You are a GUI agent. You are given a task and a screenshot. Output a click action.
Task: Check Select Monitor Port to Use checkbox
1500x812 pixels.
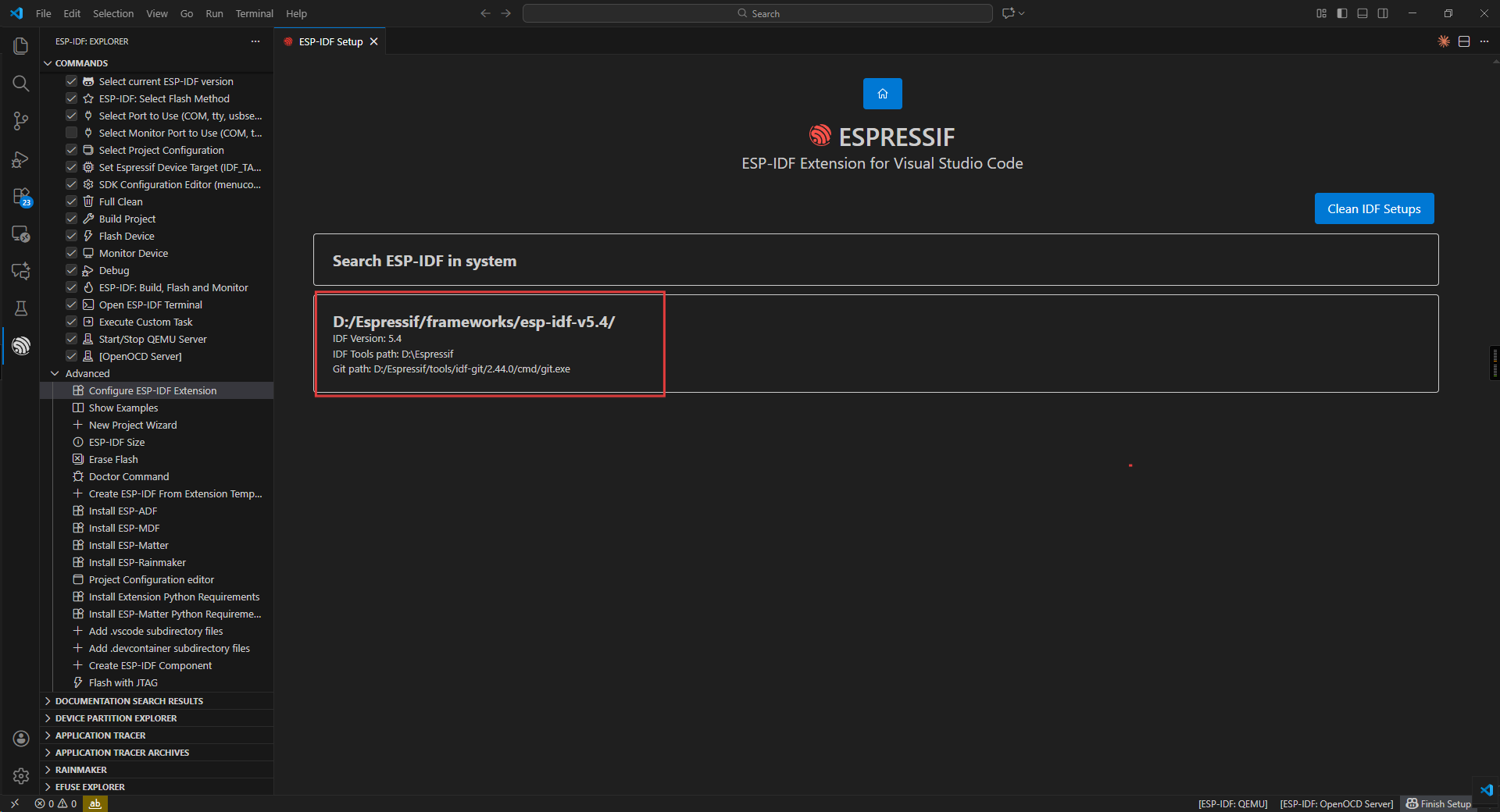pyautogui.click(x=71, y=133)
